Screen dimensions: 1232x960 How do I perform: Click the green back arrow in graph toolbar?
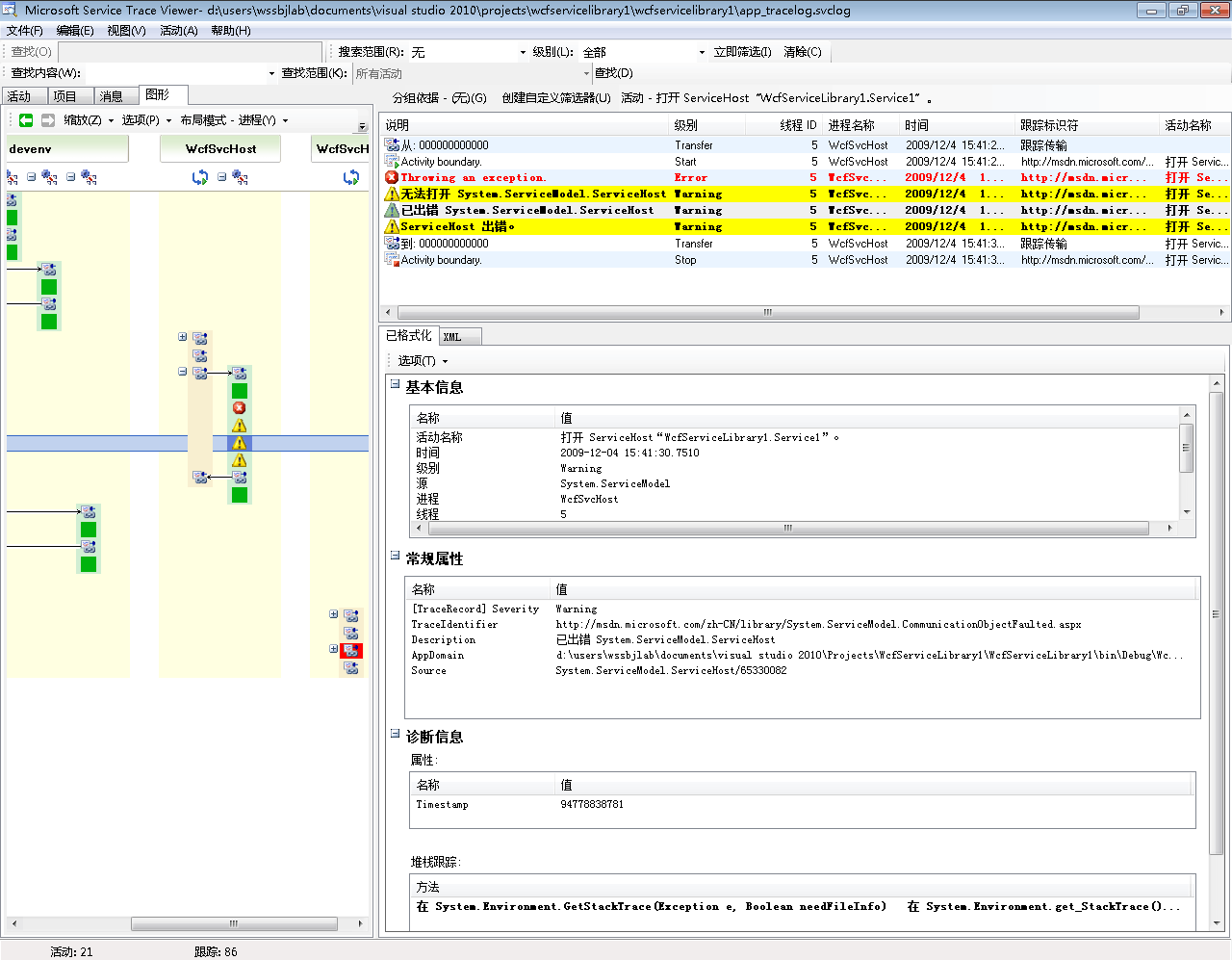click(x=26, y=120)
